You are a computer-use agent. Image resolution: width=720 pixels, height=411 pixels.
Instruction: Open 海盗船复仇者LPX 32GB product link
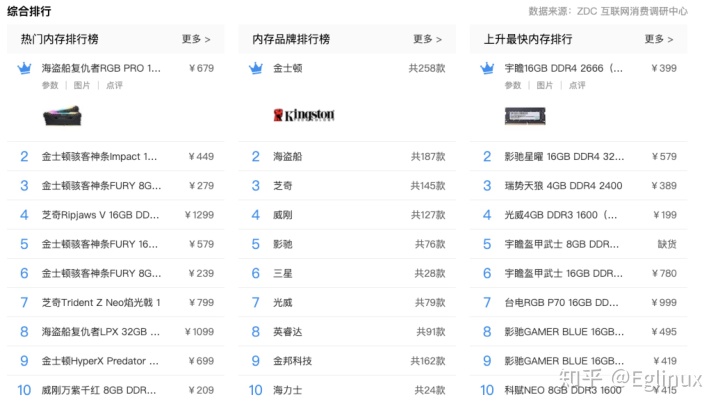[101, 332]
